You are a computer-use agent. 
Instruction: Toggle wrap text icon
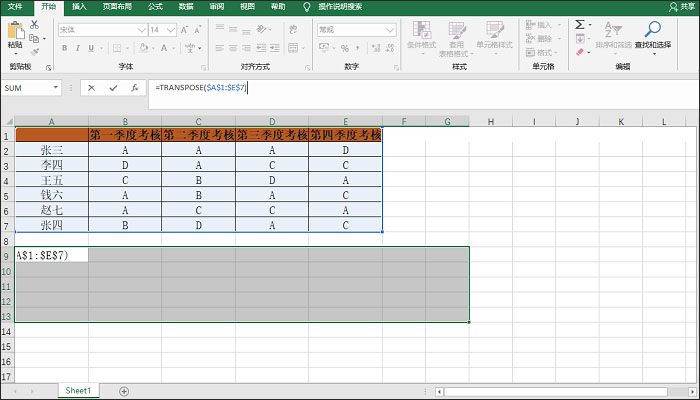[293, 29]
